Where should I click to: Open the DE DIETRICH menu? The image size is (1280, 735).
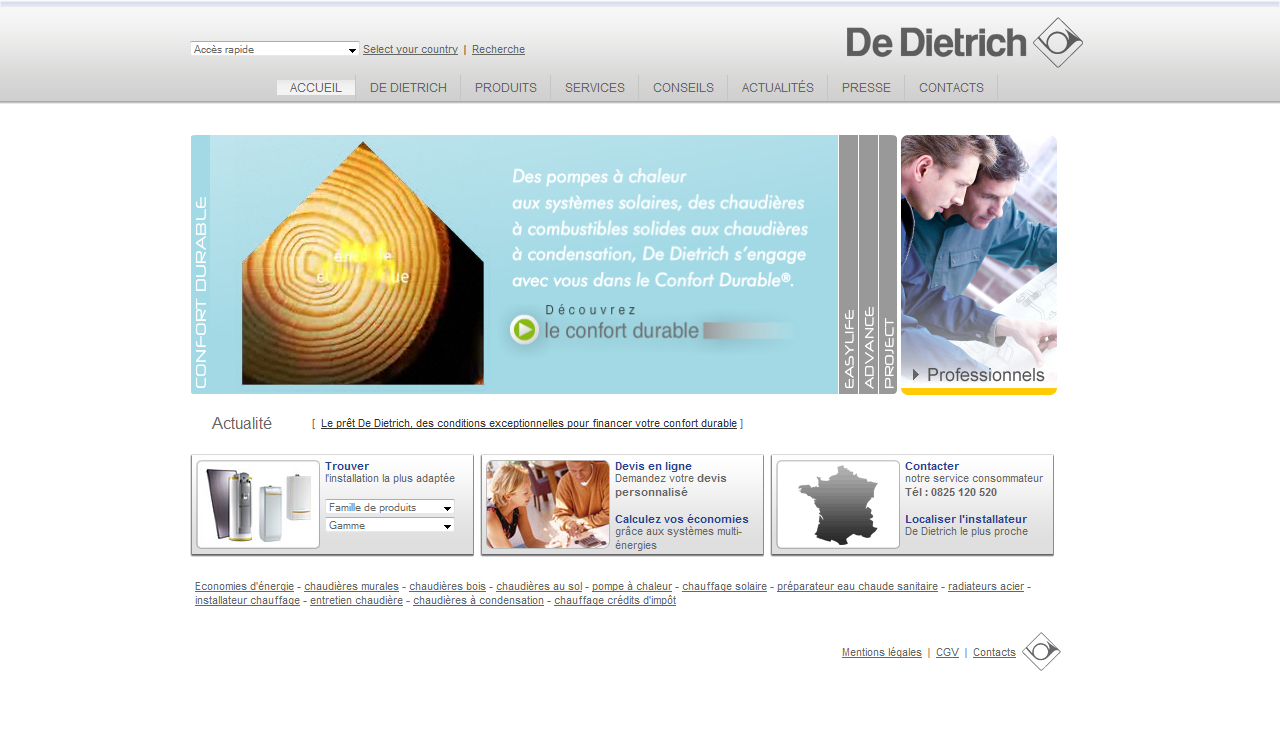click(x=408, y=88)
